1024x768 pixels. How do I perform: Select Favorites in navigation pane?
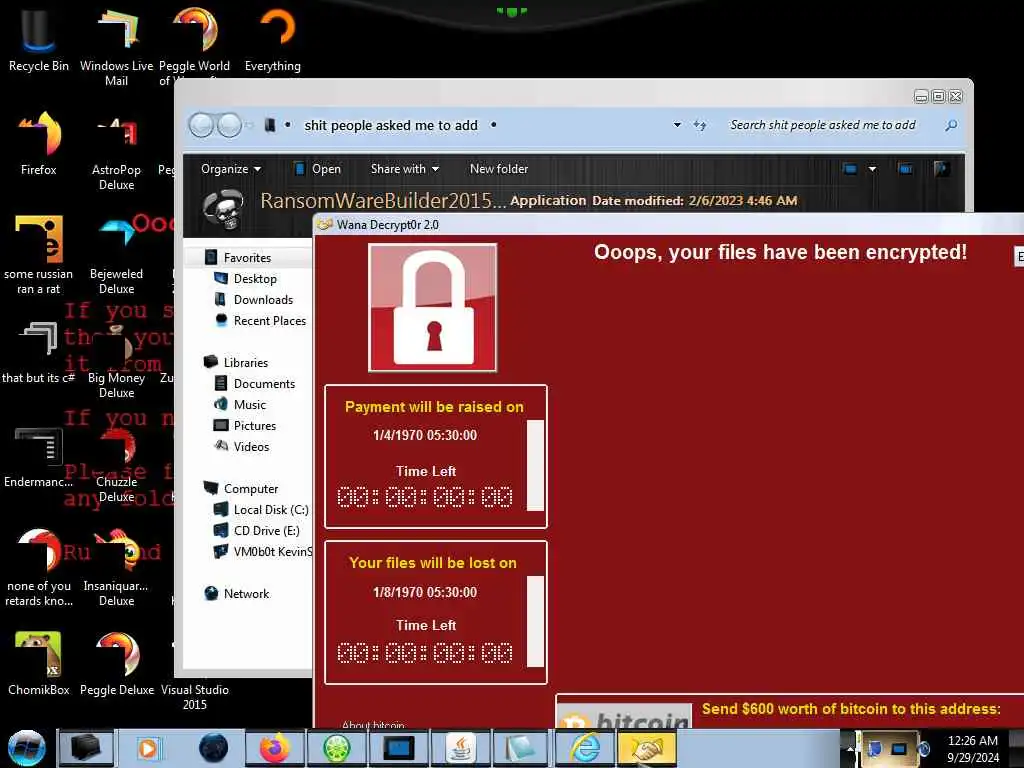point(247,258)
